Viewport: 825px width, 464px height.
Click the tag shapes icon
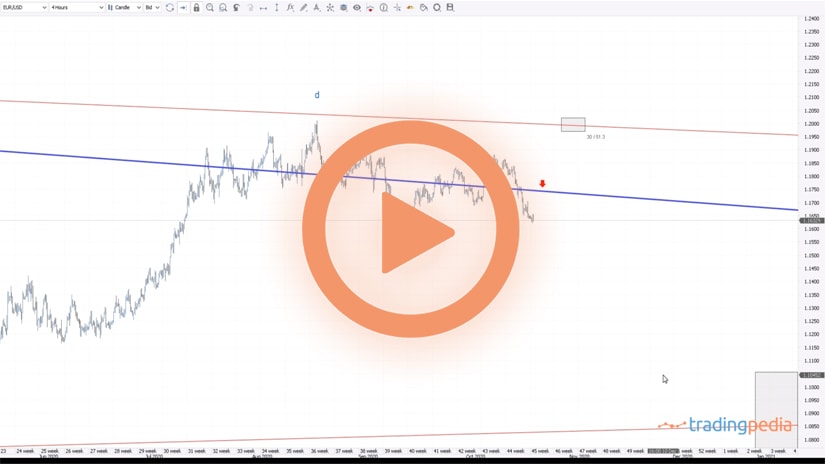point(424,7)
